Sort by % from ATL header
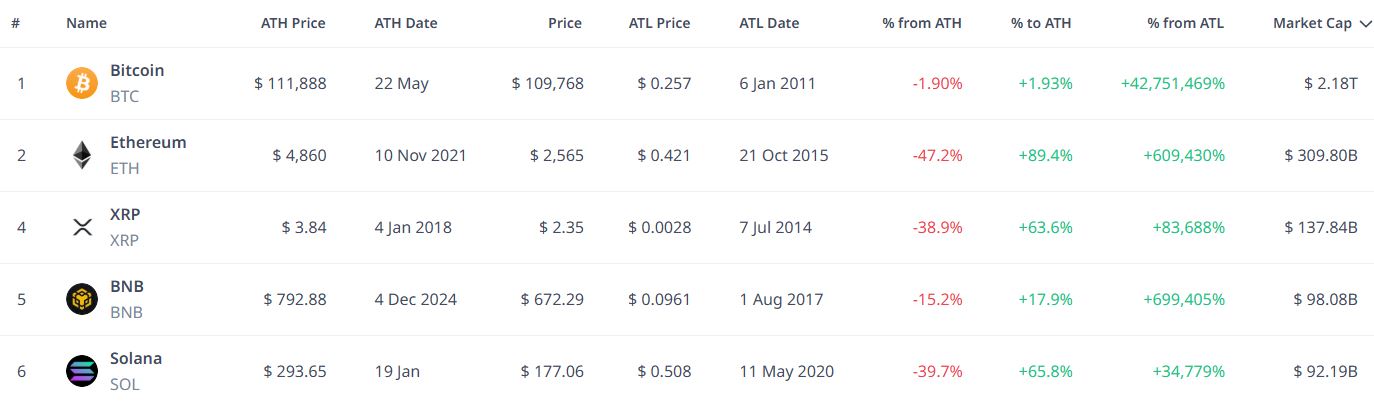1374x404 pixels. (1186, 23)
